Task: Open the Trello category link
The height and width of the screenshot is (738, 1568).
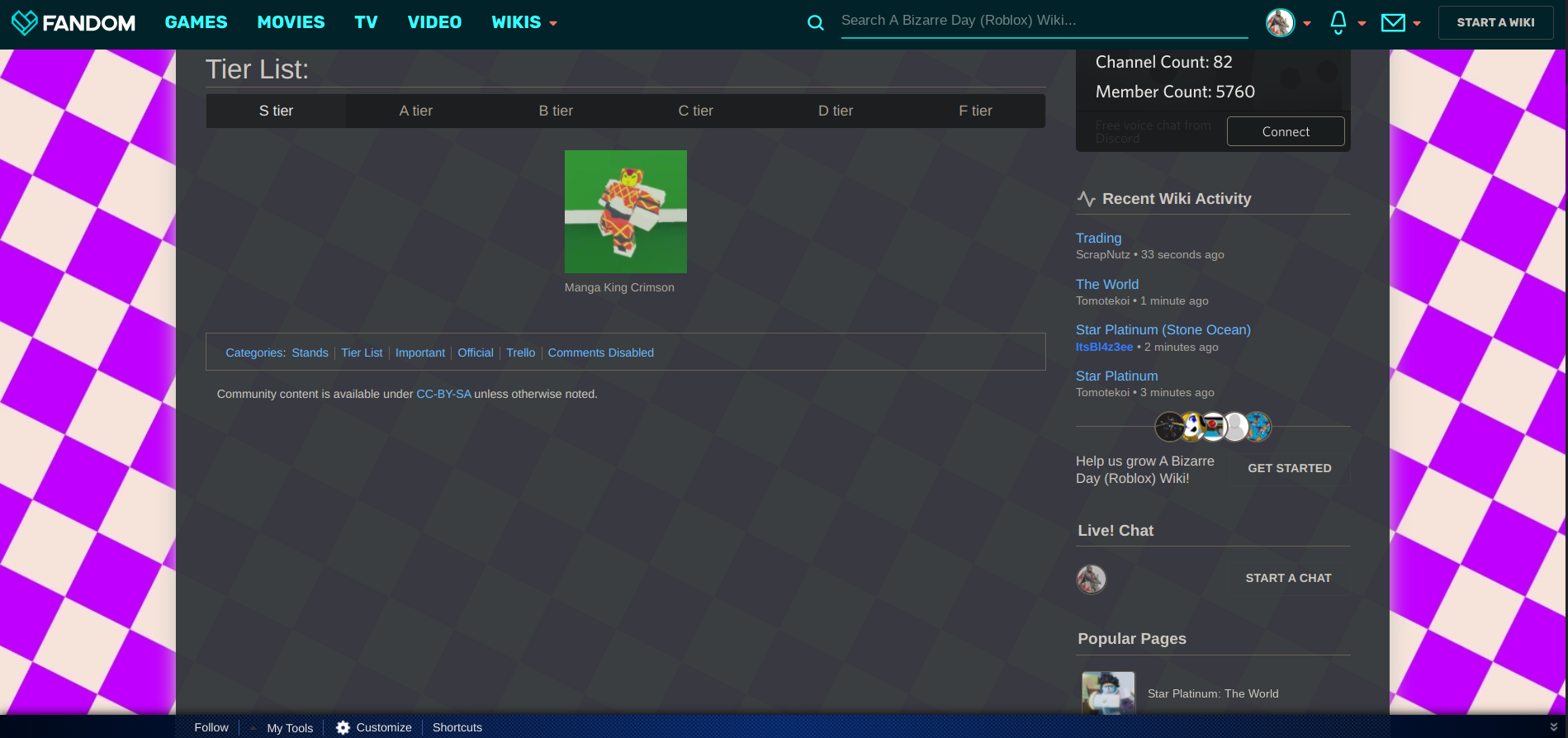Action: tap(521, 352)
